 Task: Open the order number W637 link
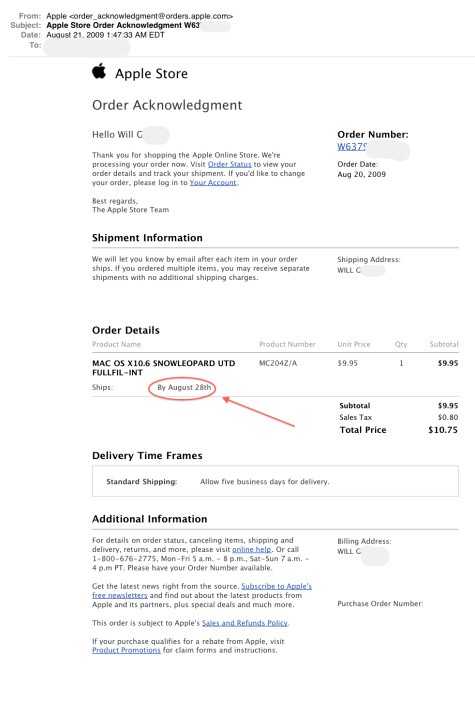(352, 147)
